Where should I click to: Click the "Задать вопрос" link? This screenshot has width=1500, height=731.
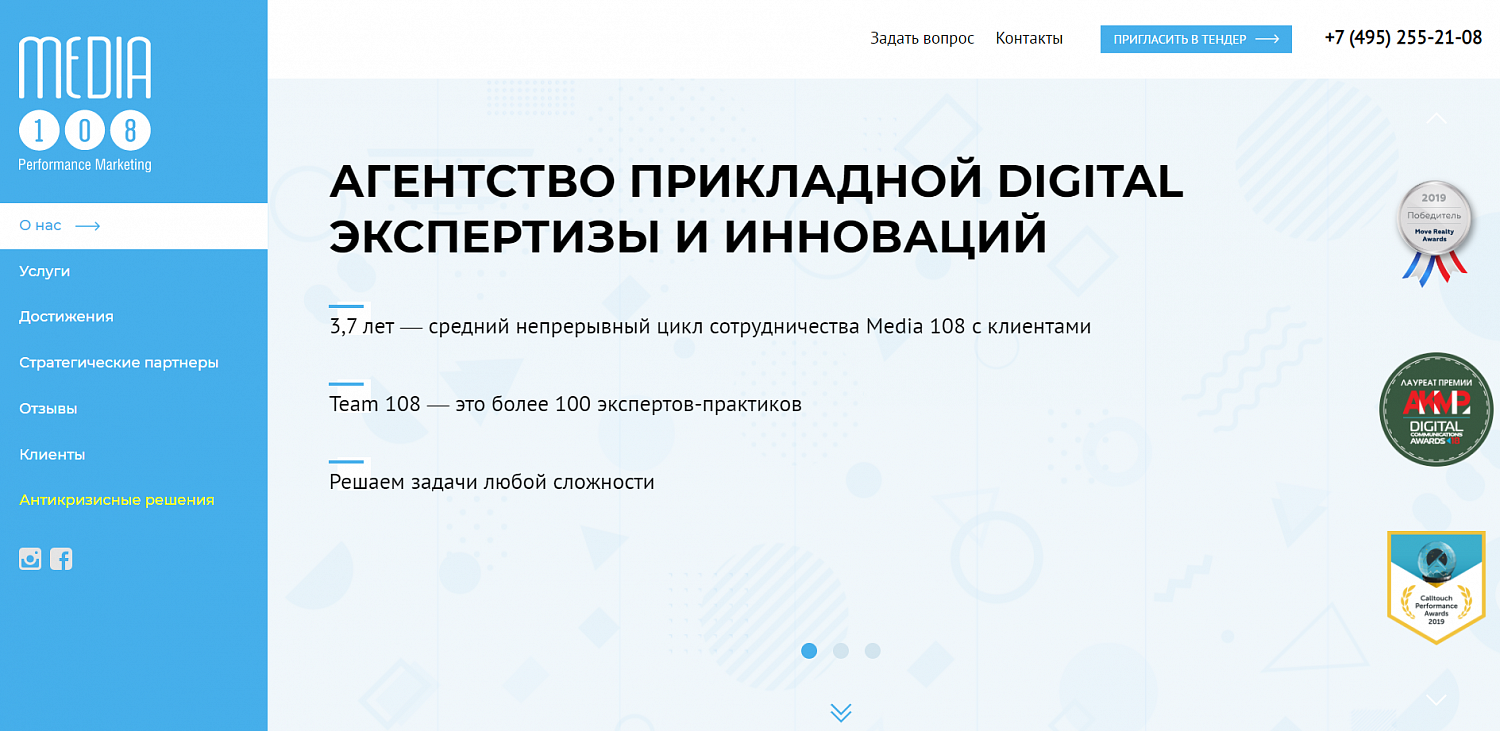(922, 39)
